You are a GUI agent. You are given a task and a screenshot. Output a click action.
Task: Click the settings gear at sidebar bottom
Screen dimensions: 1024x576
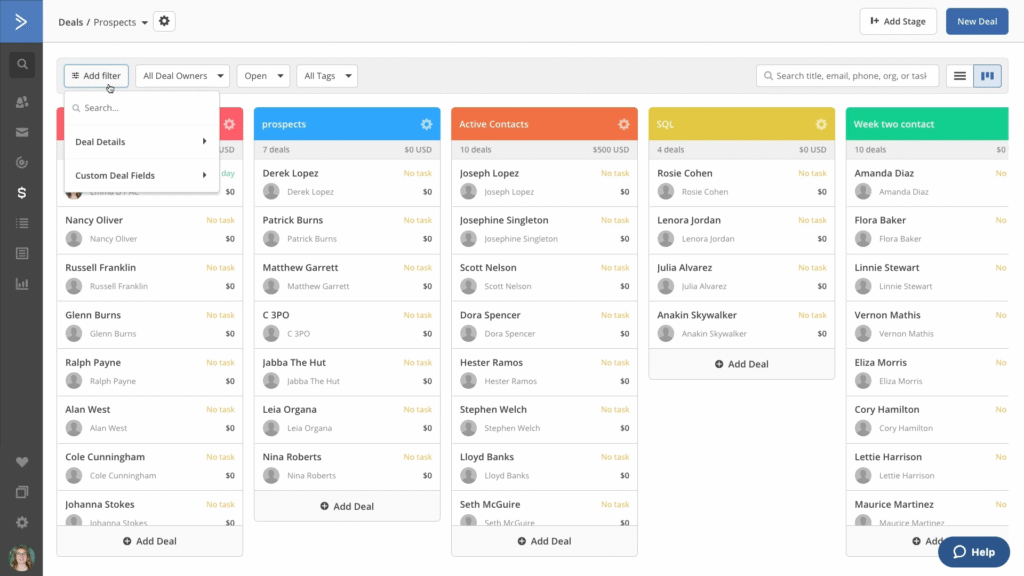21,521
